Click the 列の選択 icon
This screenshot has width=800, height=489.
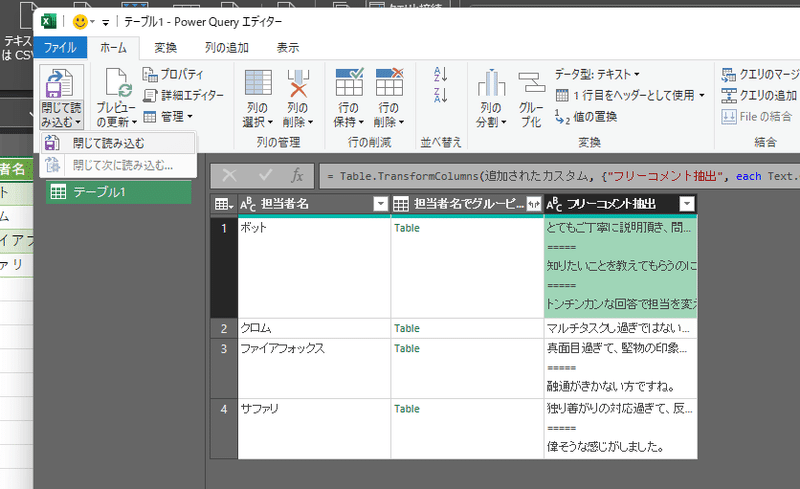pyautogui.click(x=258, y=83)
